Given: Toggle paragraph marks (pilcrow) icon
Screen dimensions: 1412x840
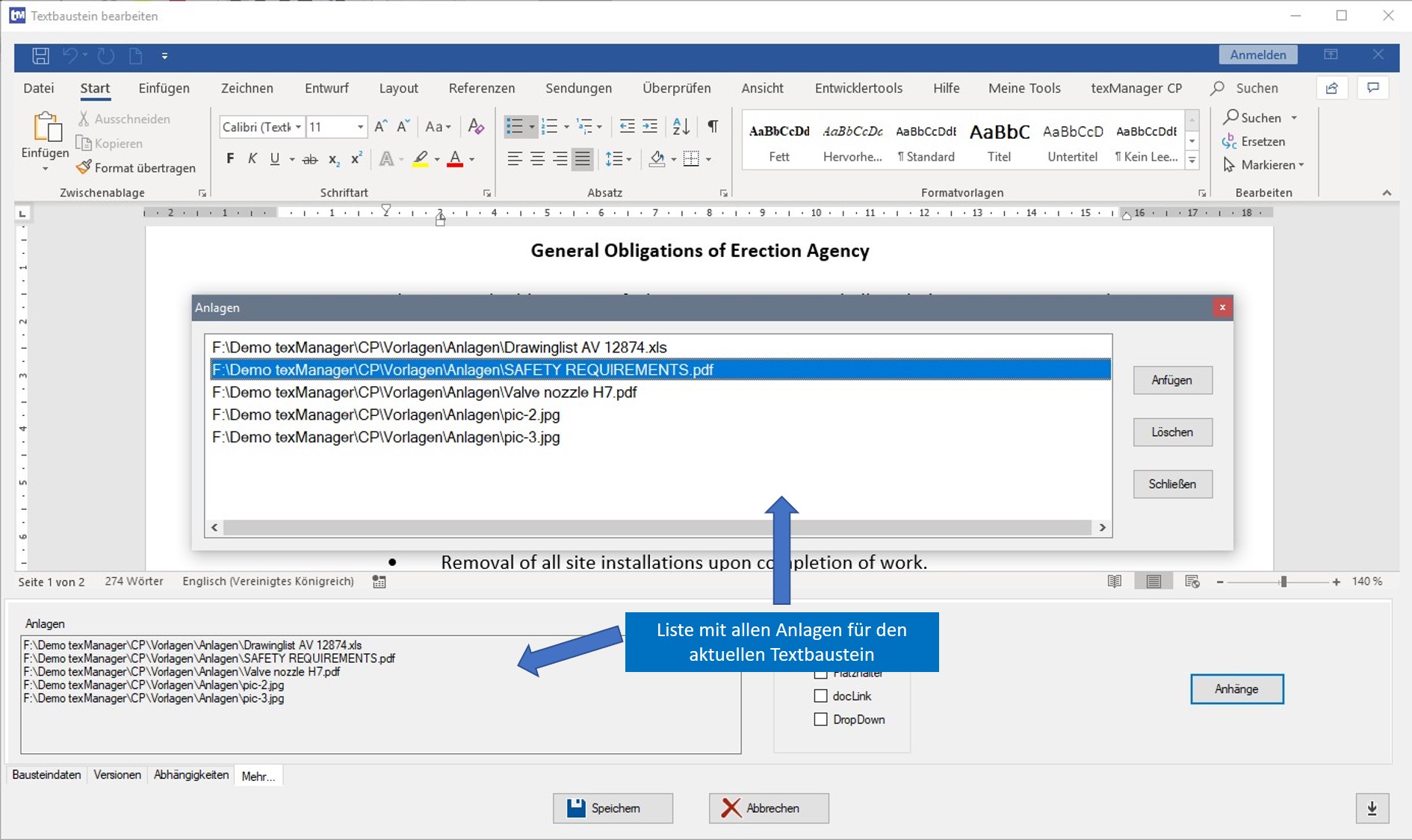Looking at the screenshot, I should pyautogui.click(x=713, y=126).
